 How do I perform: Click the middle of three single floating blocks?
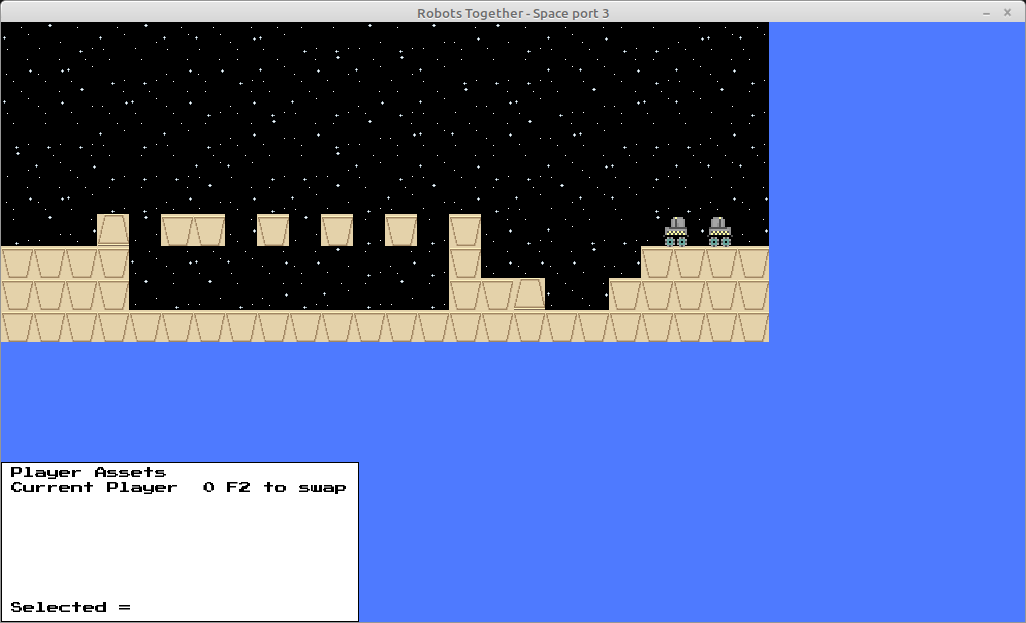[337, 230]
